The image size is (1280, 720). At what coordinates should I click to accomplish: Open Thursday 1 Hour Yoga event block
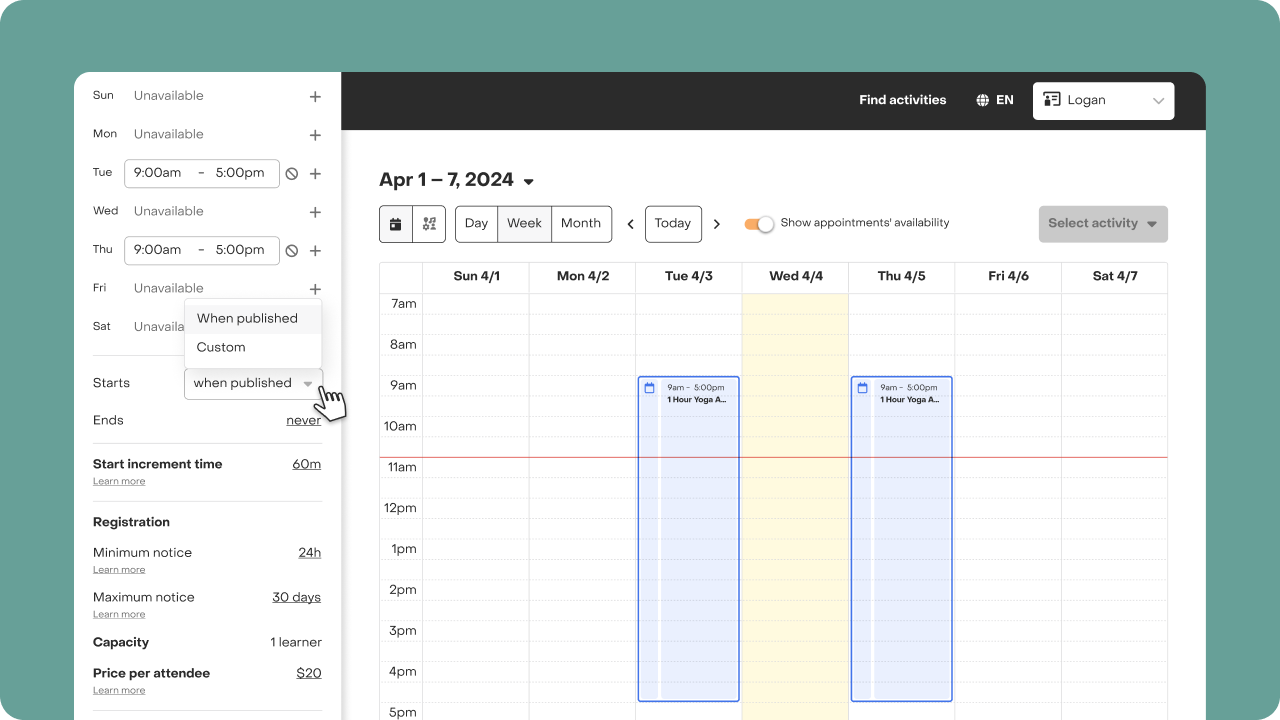click(x=902, y=539)
